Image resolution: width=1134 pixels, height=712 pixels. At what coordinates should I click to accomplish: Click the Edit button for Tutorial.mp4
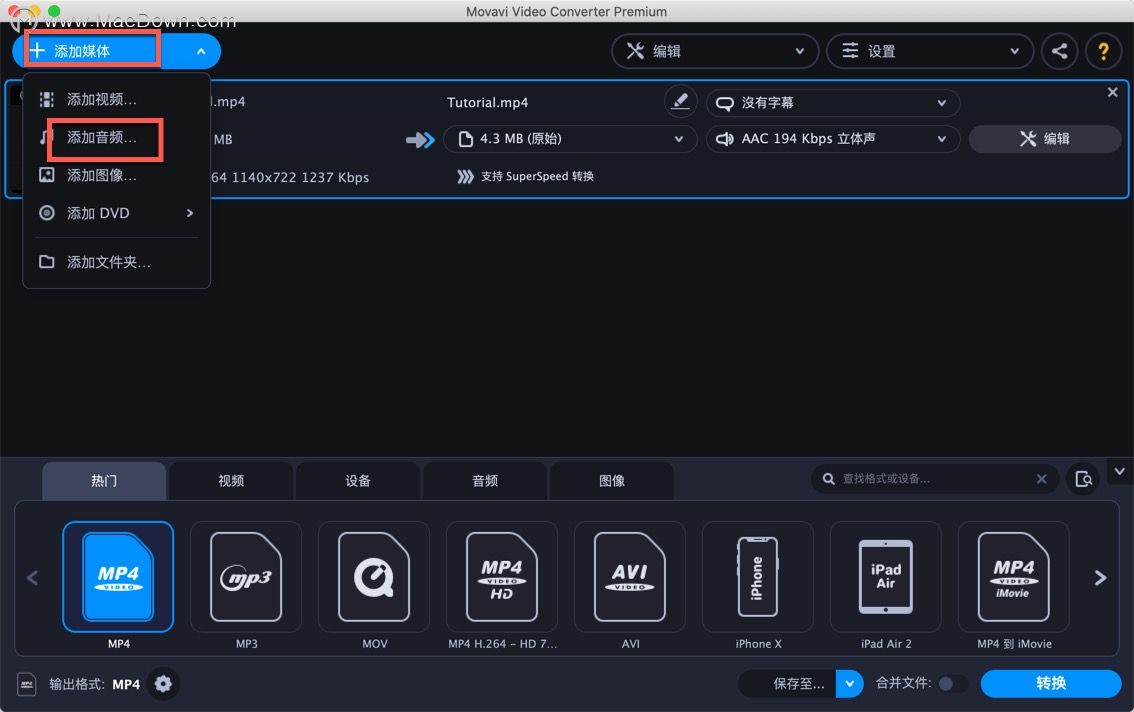[1044, 139]
